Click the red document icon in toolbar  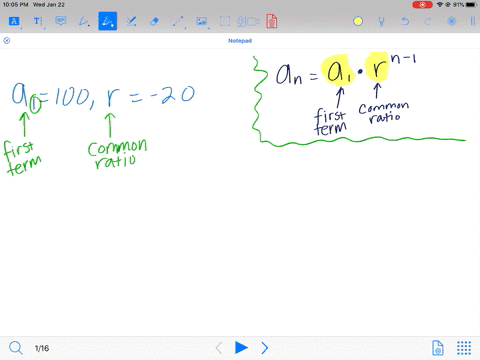coord(272,21)
